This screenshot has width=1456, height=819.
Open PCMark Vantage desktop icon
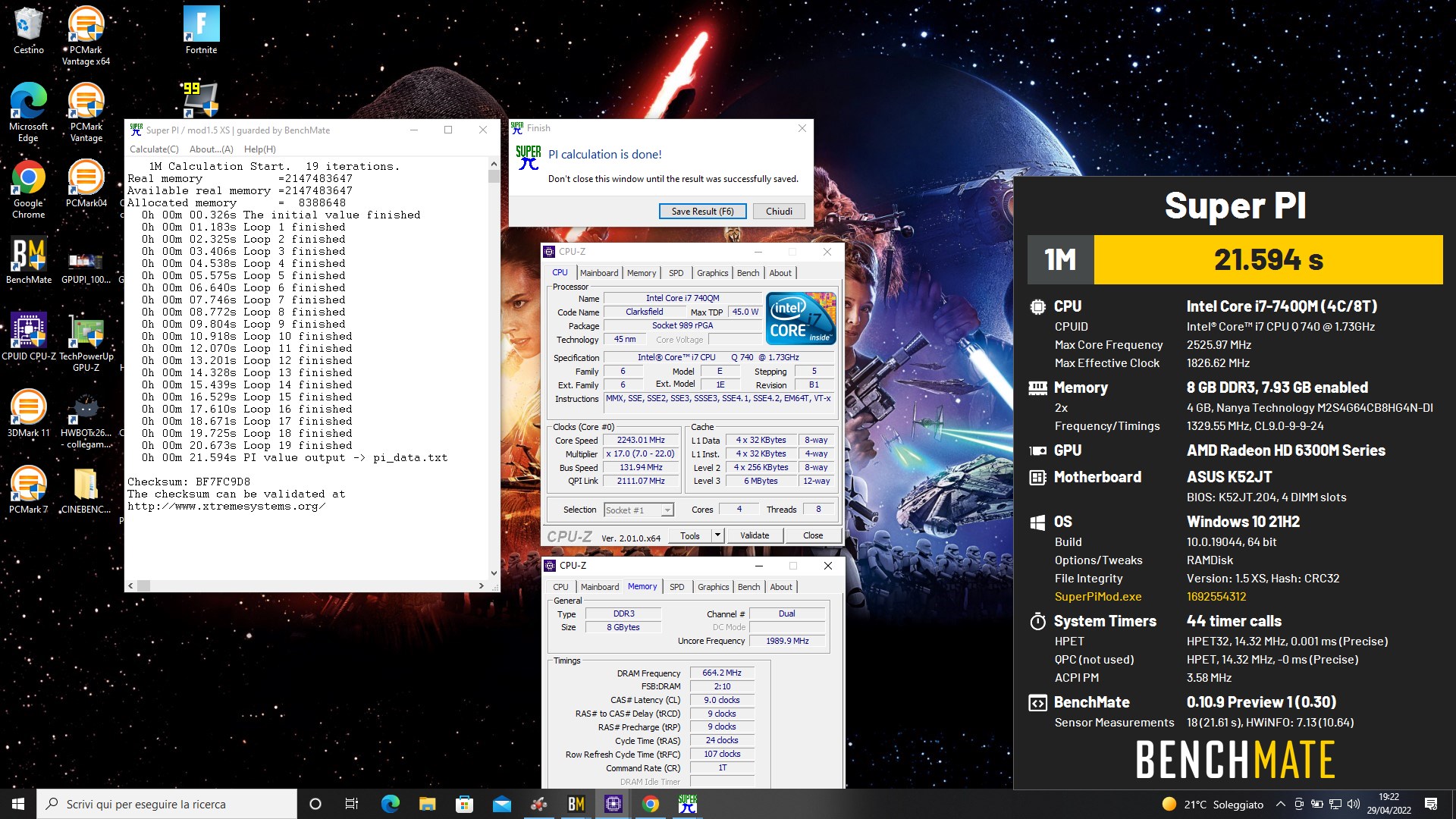86,112
